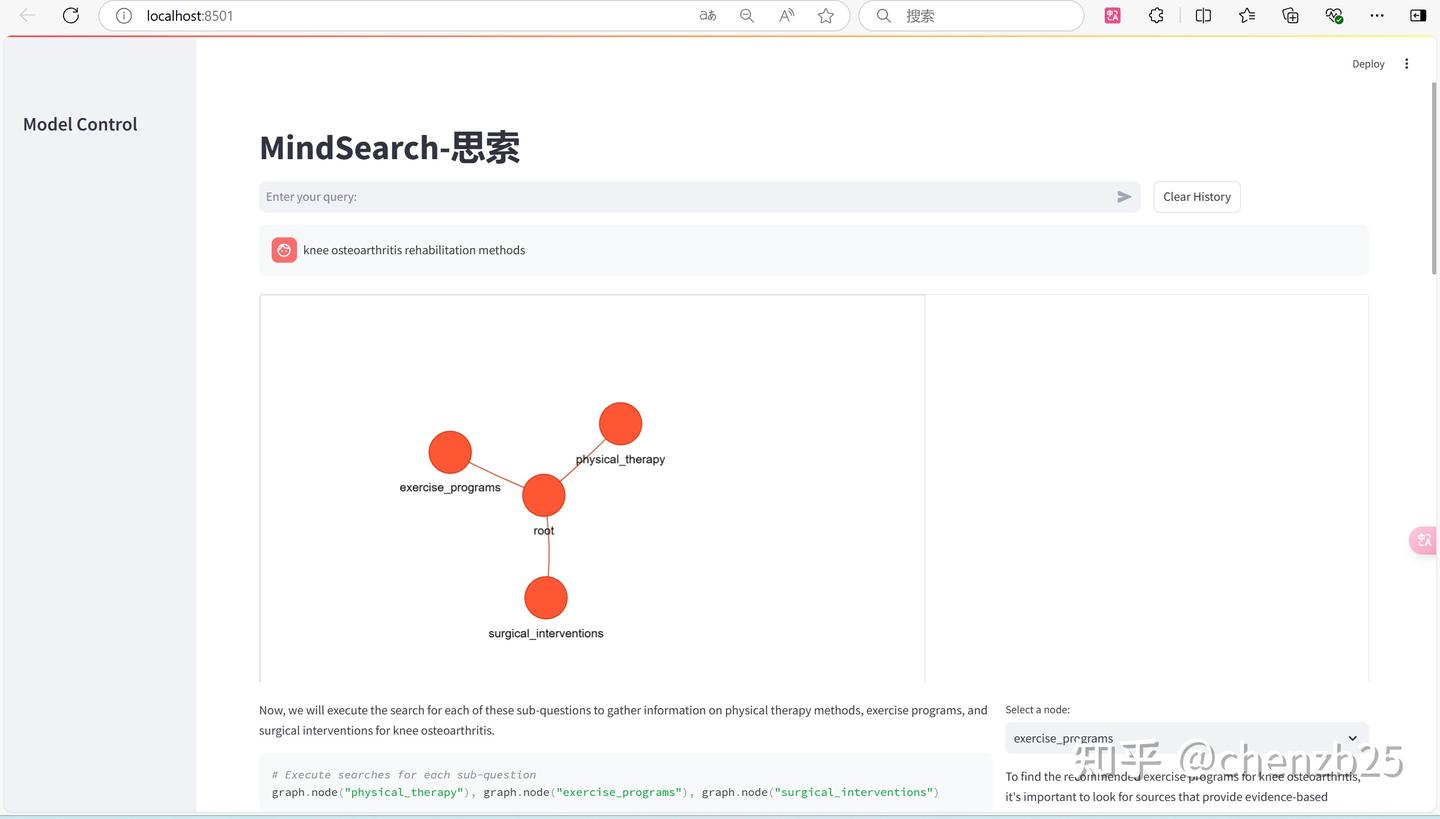1440x819 pixels.
Task: Open the Select a node dropdown
Action: coord(1186,738)
